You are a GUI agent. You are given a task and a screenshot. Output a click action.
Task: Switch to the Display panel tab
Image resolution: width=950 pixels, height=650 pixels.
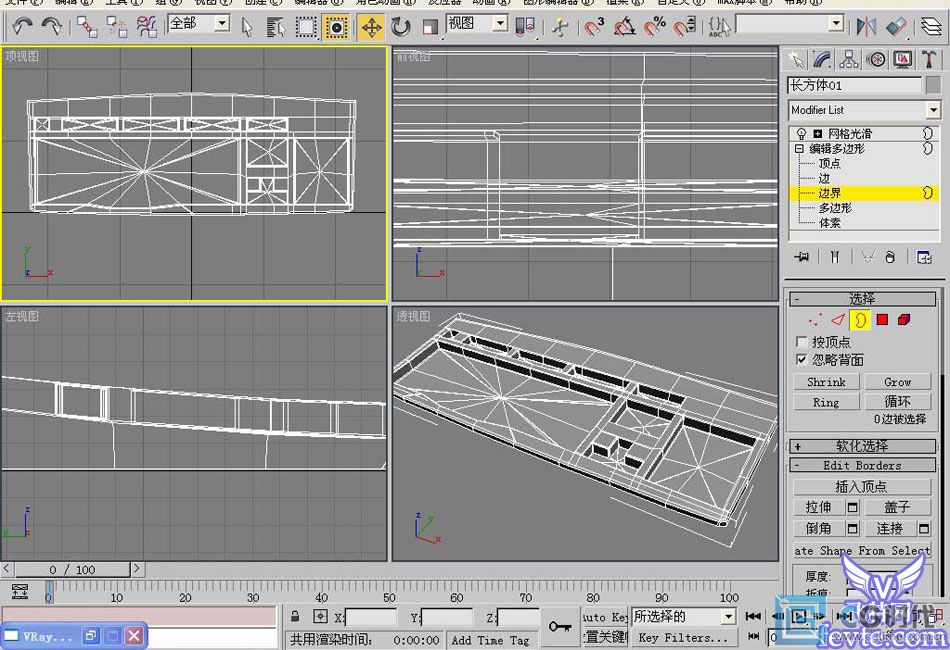point(902,59)
